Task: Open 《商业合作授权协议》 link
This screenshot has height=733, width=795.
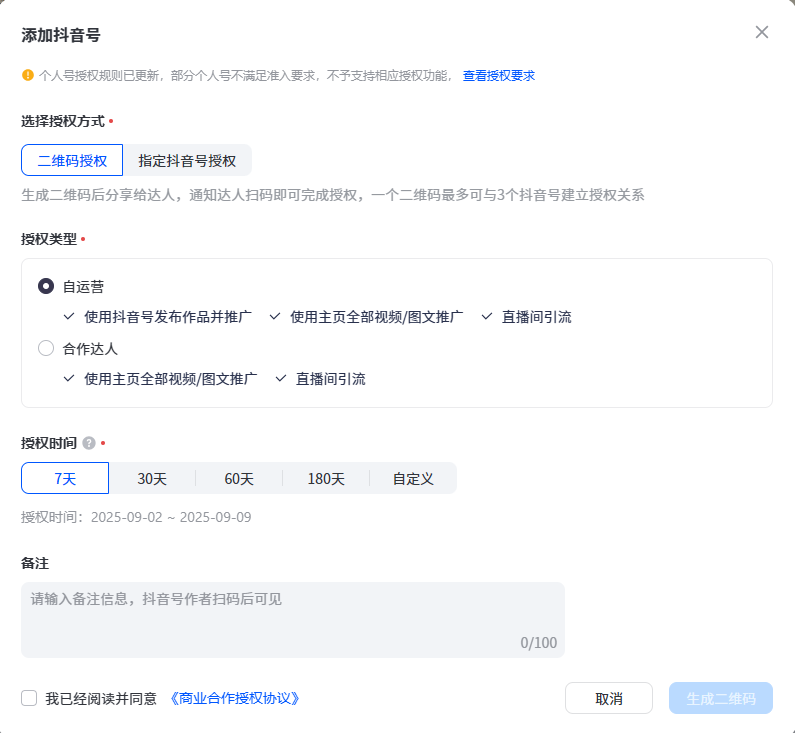Action: tap(234, 698)
